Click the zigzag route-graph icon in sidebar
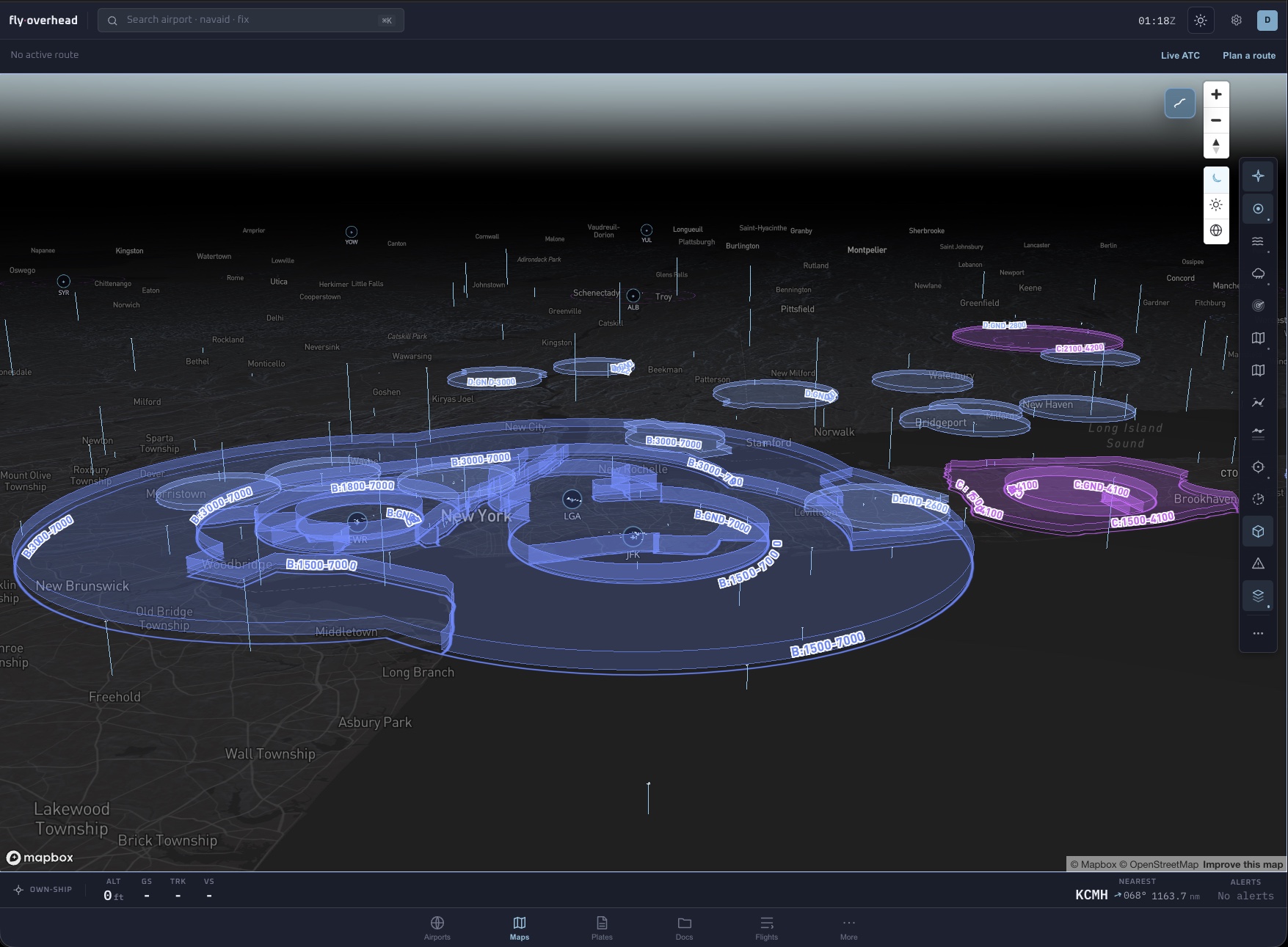The width and height of the screenshot is (1288, 947). tap(1258, 403)
